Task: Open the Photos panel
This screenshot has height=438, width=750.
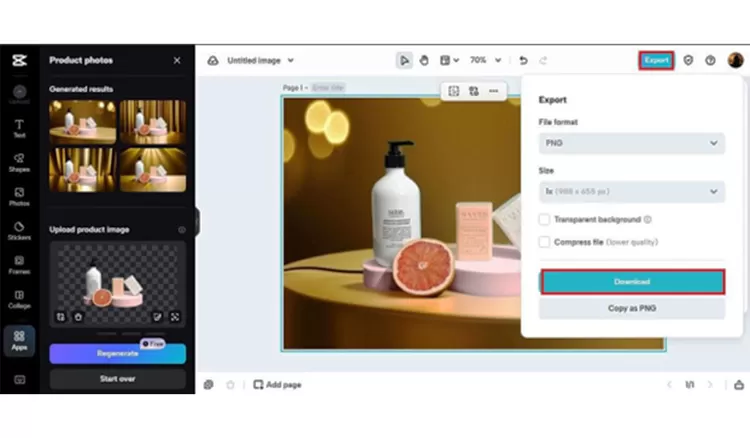Action: coord(19,197)
